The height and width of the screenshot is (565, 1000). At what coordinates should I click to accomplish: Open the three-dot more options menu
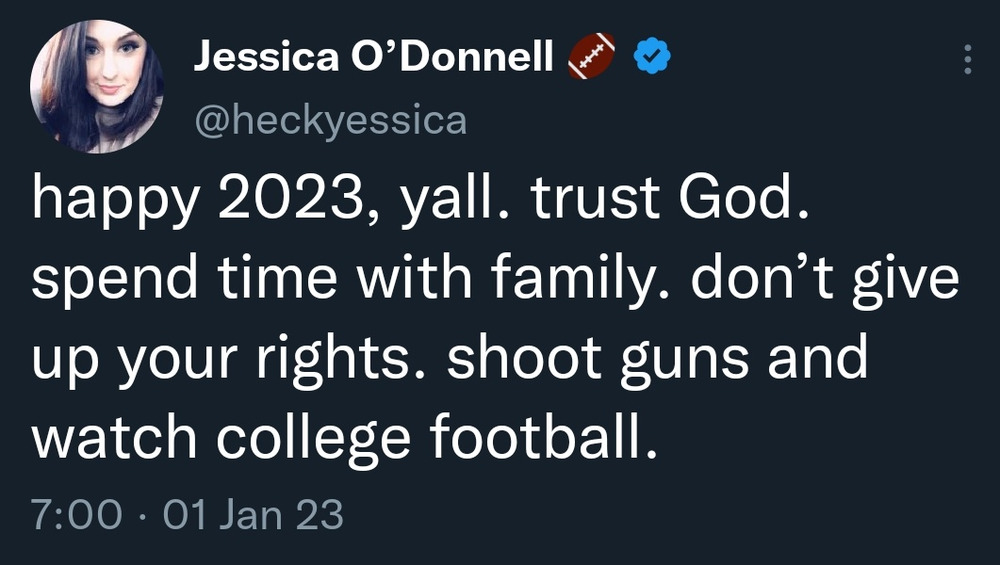967,59
